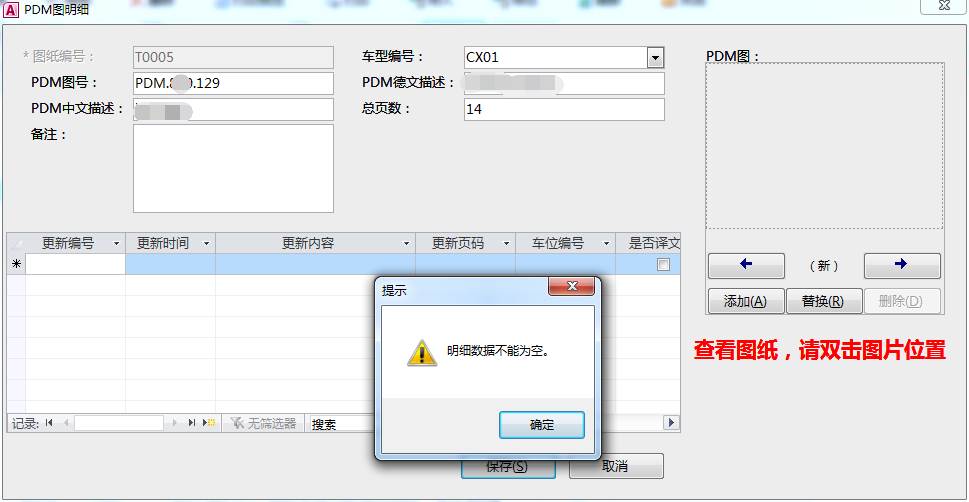
Task: Check the 是否译文 checkbox in new row
Action: (663, 265)
